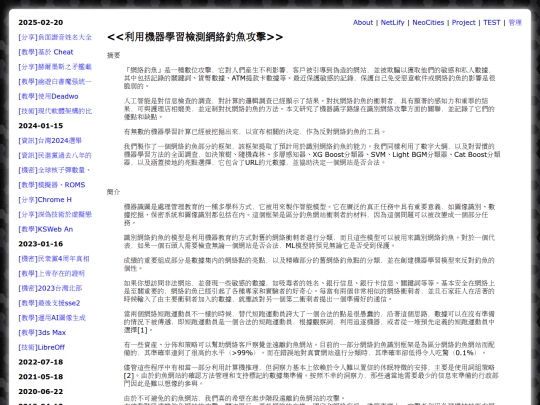Expand the 2022-07-18 date section
The image size is (540, 405).
click(x=41, y=362)
